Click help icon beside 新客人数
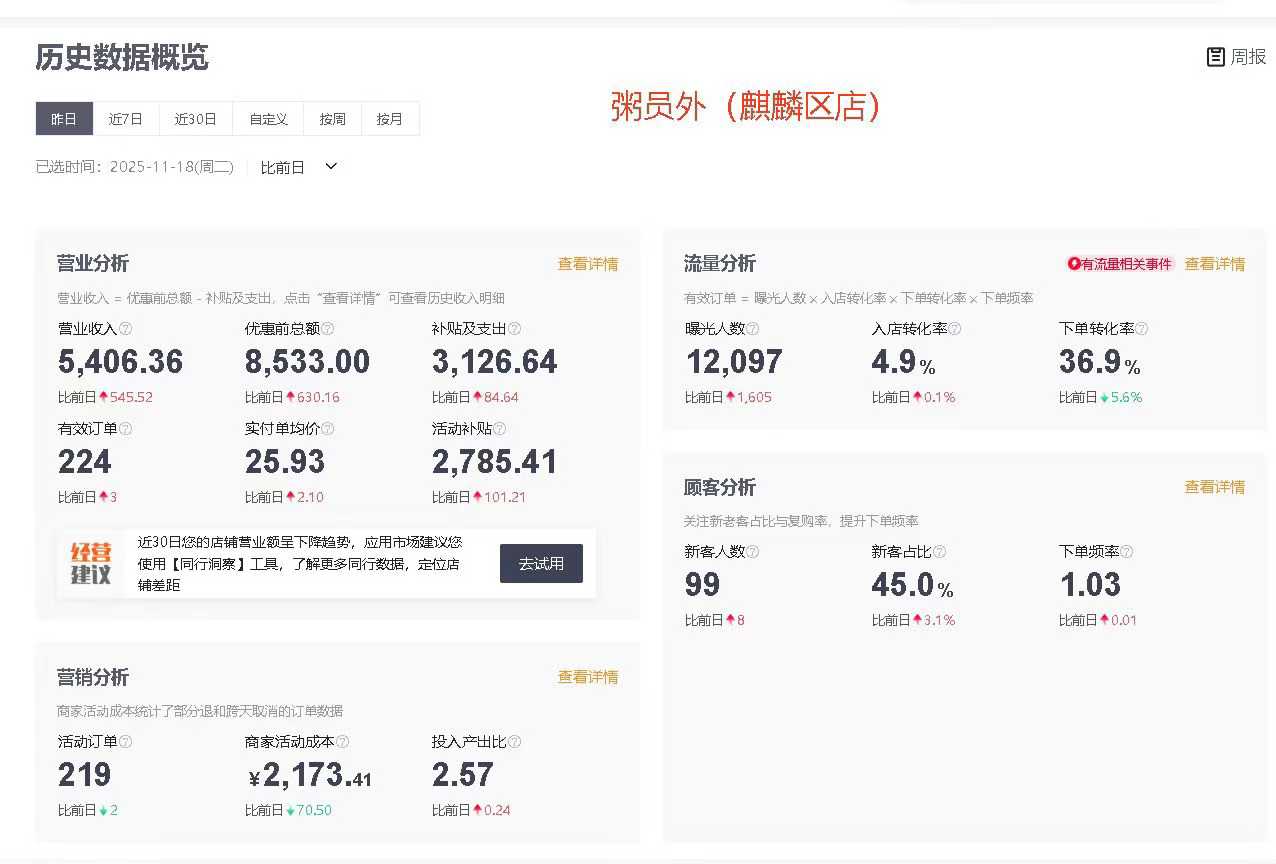 (x=753, y=552)
